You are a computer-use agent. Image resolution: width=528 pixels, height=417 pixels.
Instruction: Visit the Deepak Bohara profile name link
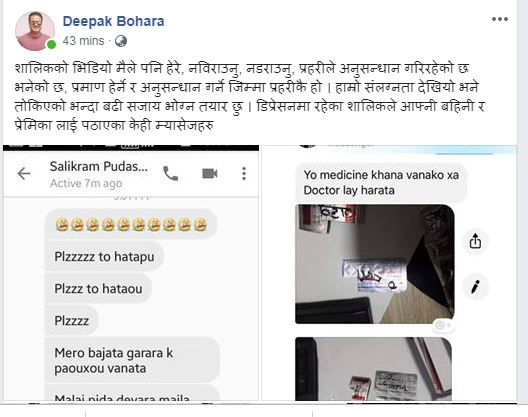(113, 21)
